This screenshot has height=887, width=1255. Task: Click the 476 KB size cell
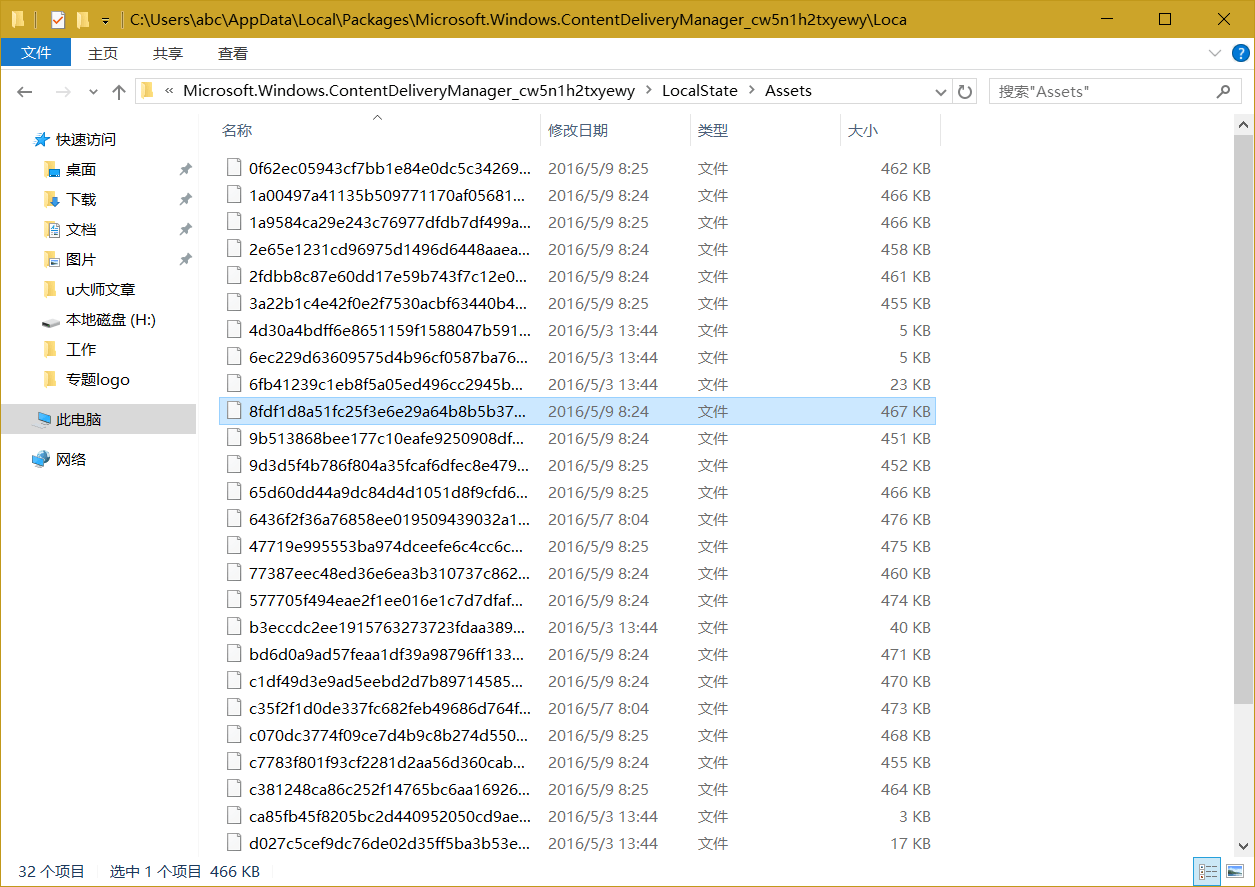click(905, 520)
